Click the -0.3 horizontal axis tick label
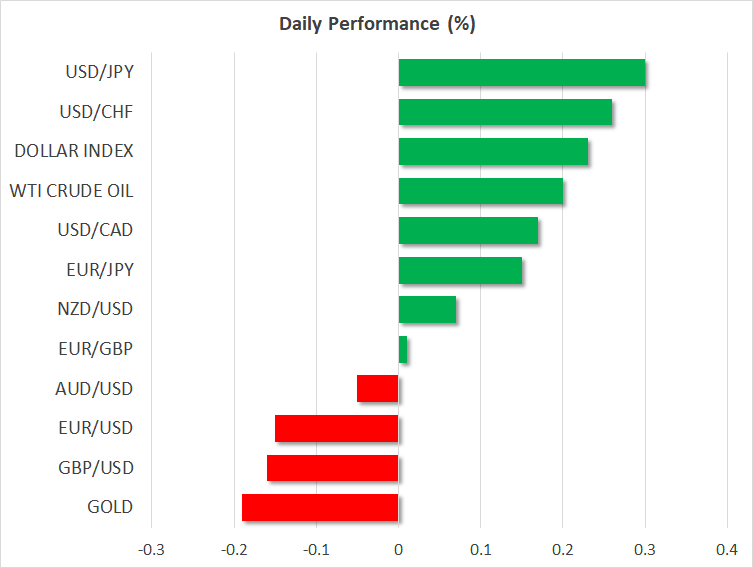 tap(150, 550)
